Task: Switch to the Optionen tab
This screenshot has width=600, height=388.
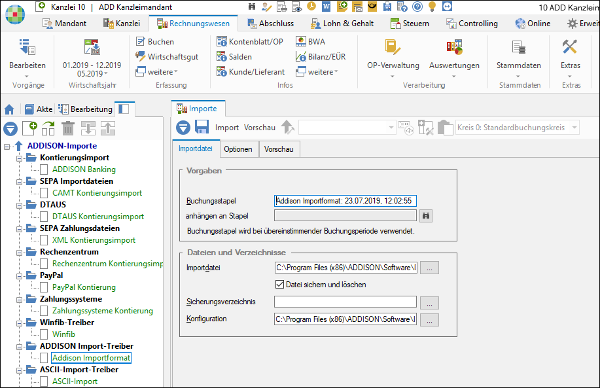Action: [238, 149]
